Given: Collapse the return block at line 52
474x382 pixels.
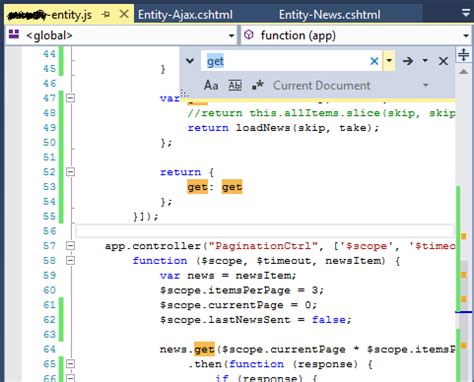Looking at the screenshot, I should (70, 172).
